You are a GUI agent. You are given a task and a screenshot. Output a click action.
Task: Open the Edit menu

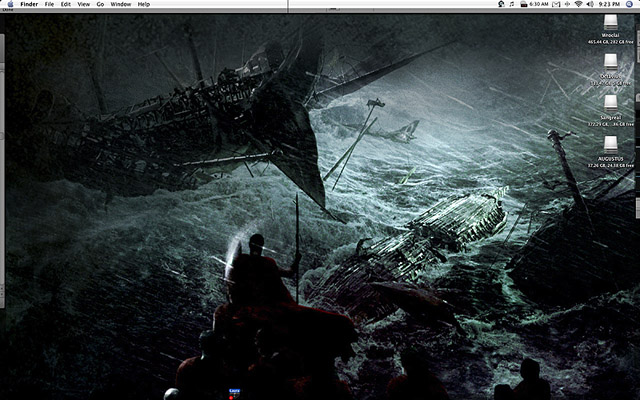(x=66, y=4)
